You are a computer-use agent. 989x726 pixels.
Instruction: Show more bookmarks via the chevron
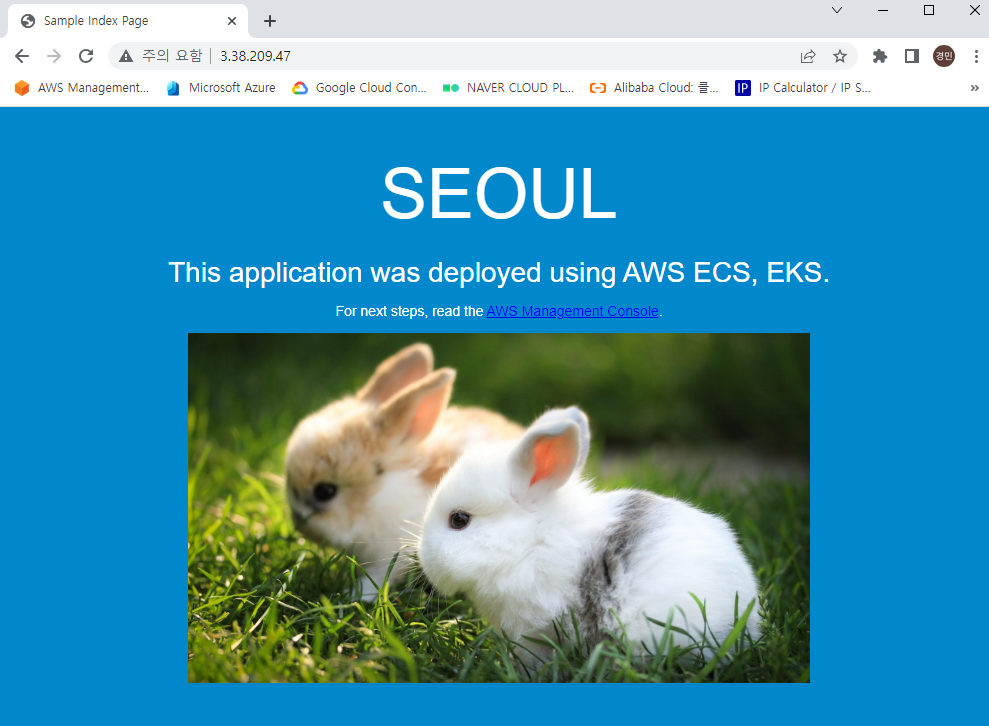[974, 88]
